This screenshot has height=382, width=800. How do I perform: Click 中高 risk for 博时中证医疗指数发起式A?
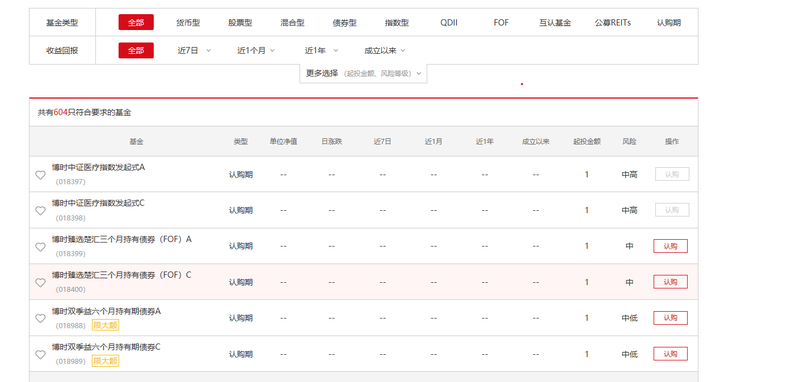(x=630, y=174)
